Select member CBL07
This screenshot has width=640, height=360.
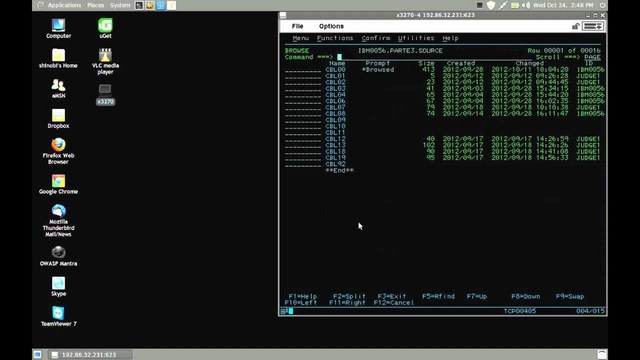click(x=336, y=108)
